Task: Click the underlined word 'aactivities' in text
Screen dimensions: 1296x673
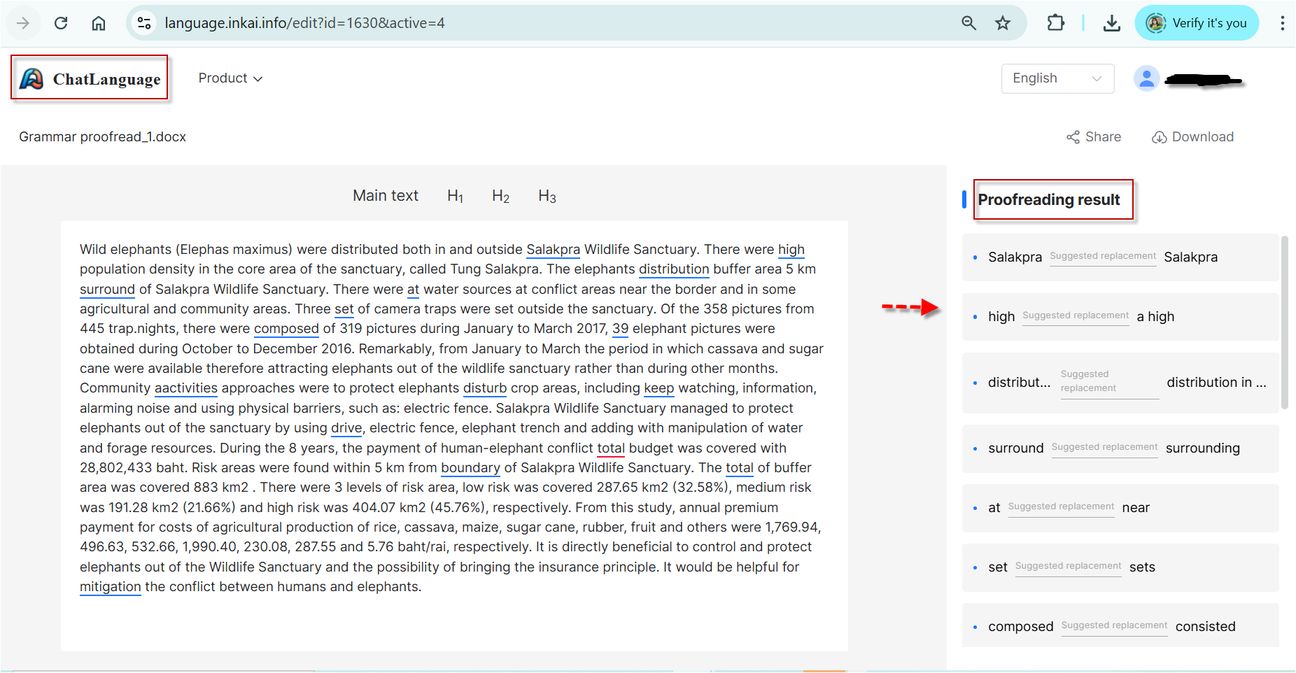Action: click(185, 388)
